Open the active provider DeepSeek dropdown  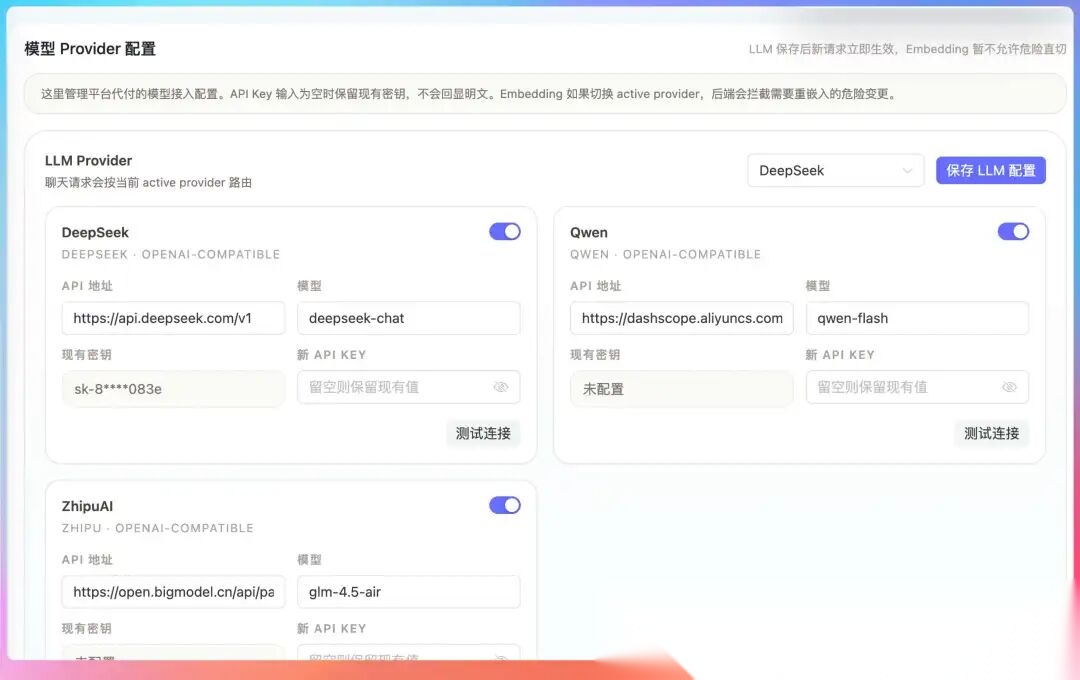(835, 170)
